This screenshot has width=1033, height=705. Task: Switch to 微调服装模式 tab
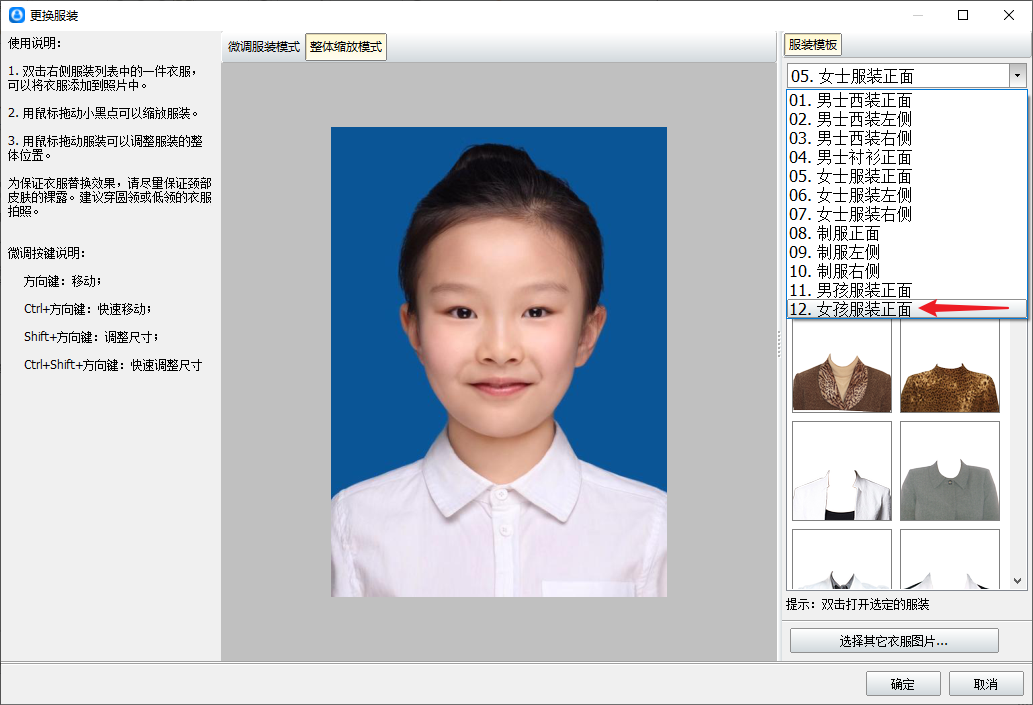tap(264, 47)
